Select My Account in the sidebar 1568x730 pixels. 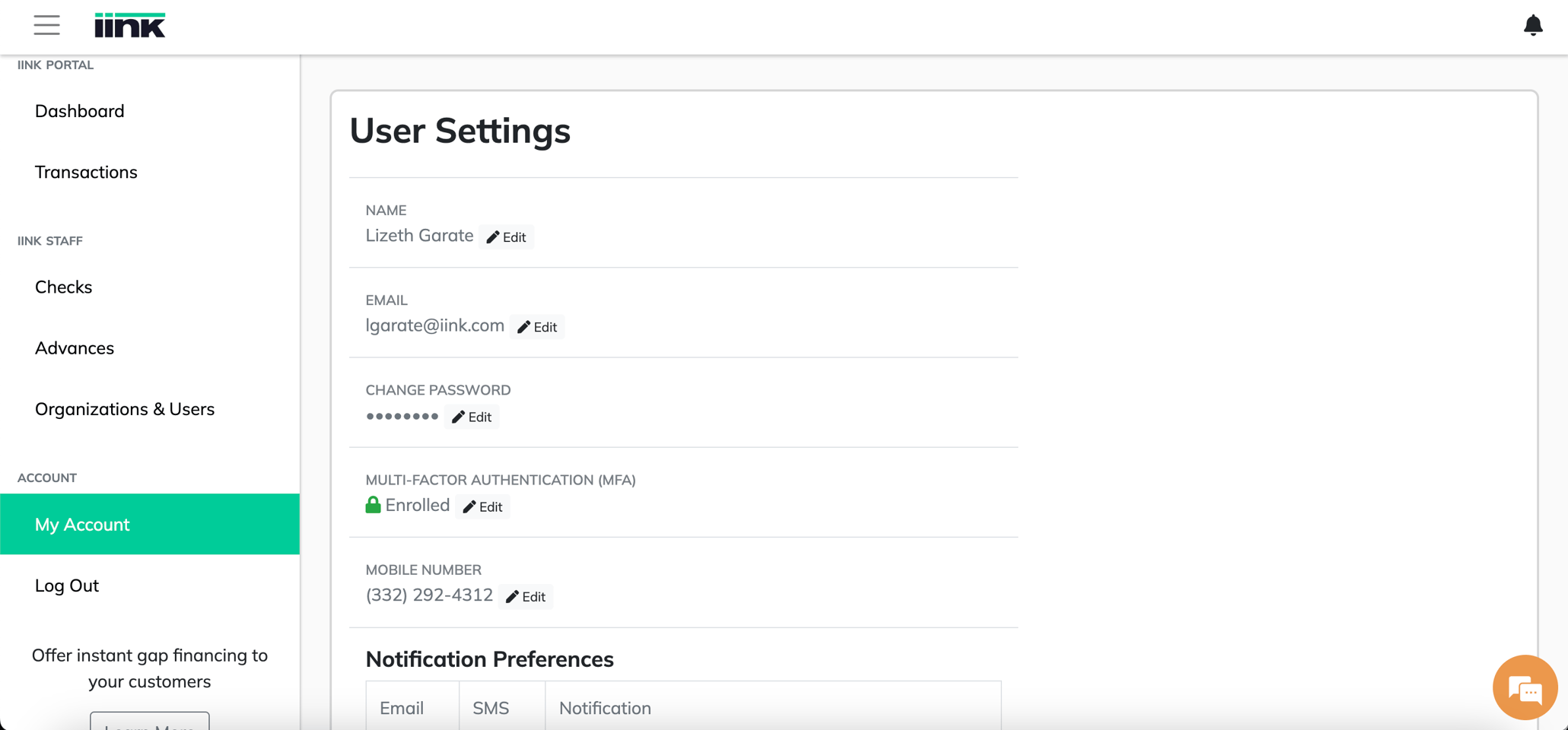pos(81,524)
